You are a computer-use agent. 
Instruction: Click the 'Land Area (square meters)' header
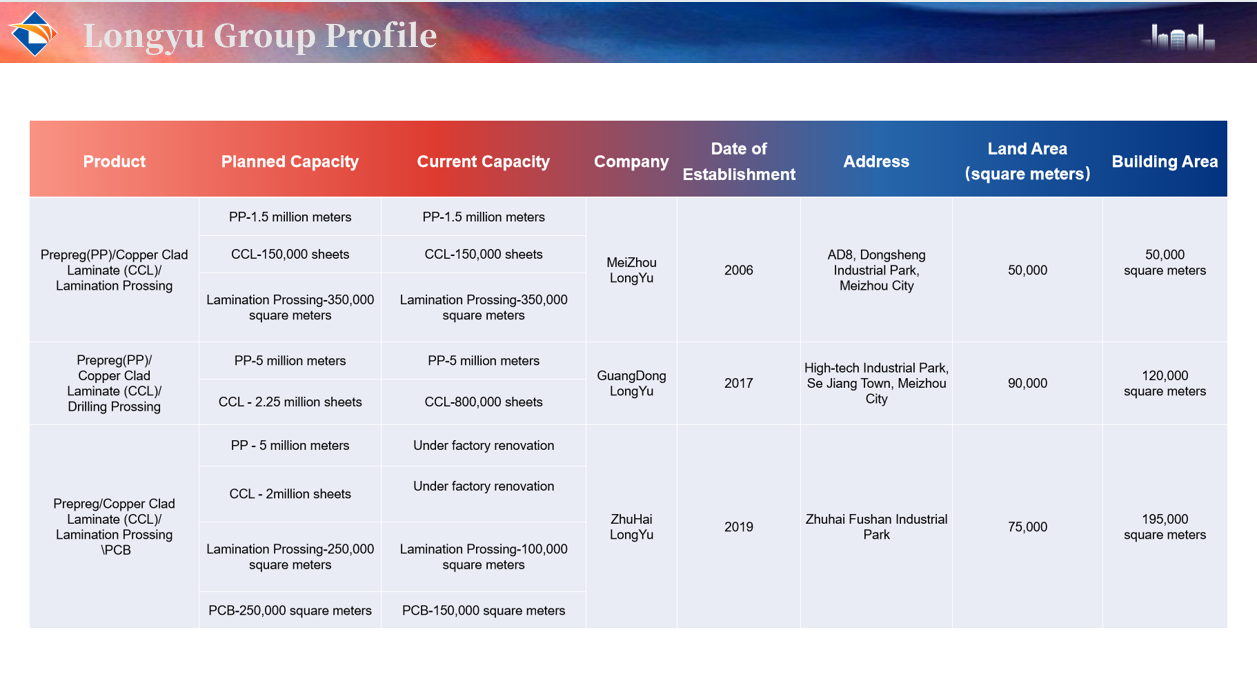pyautogui.click(x=1027, y=161)
